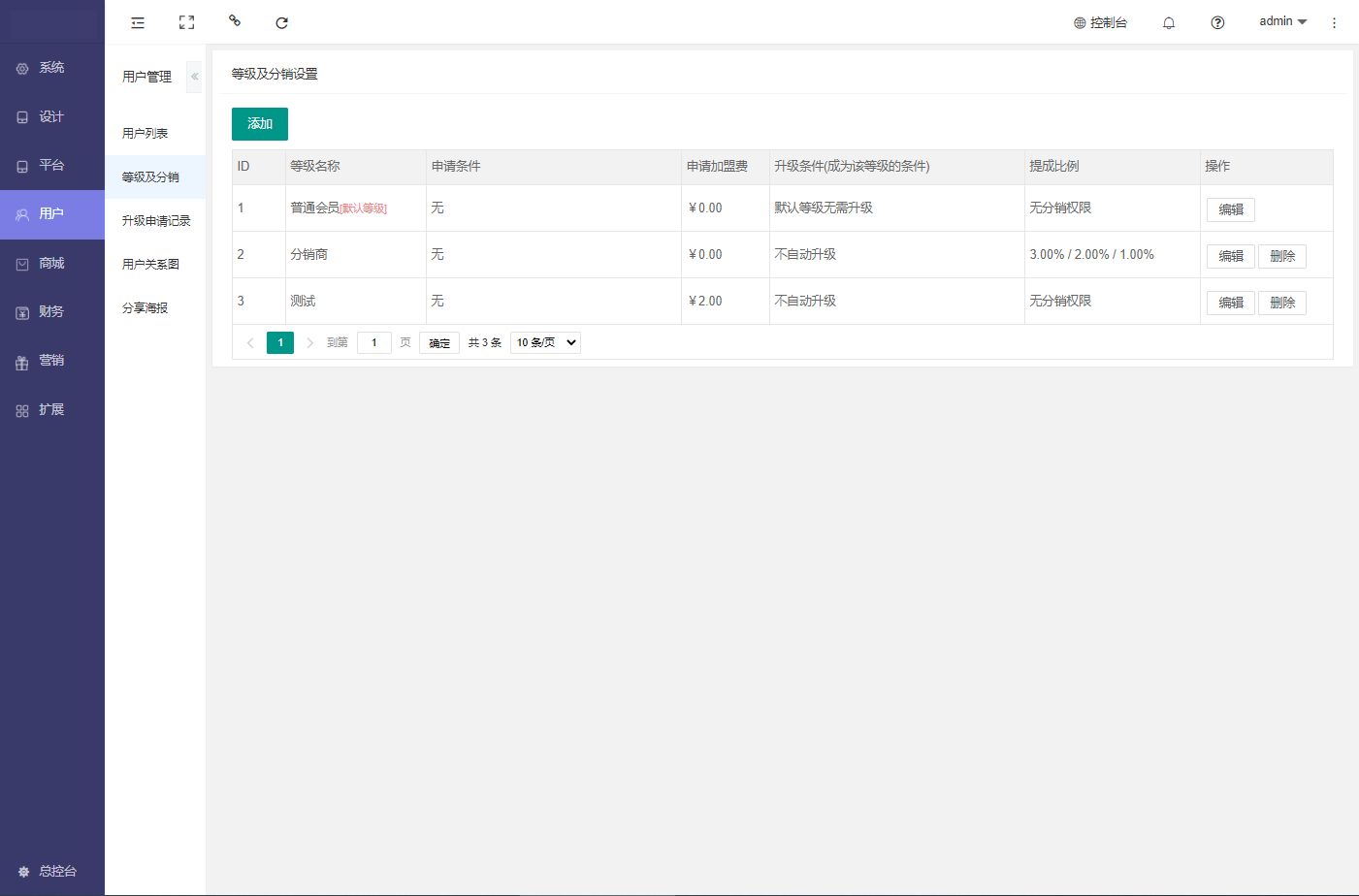Select 用户列表 in the submenu

click(146, 133)
